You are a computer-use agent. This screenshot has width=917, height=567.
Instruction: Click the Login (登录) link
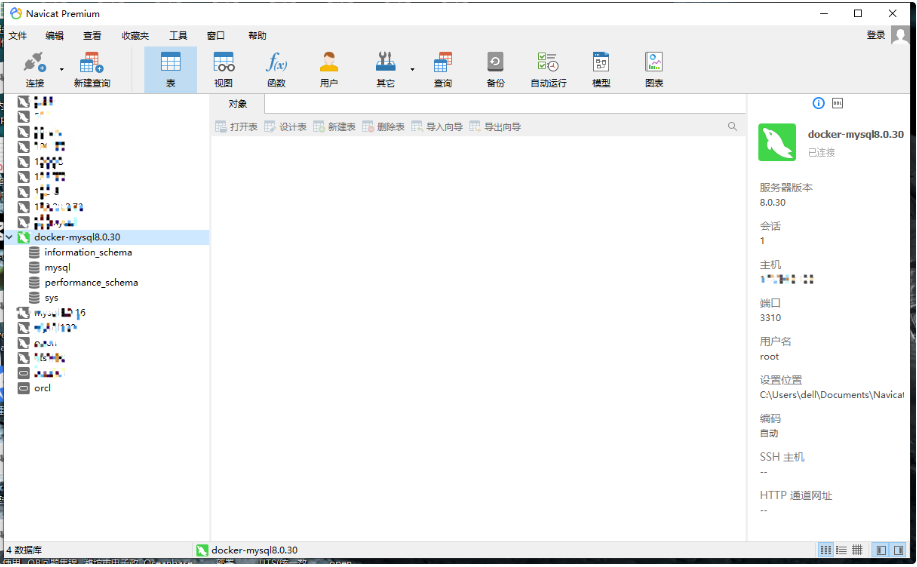click(x=875, y=35)
